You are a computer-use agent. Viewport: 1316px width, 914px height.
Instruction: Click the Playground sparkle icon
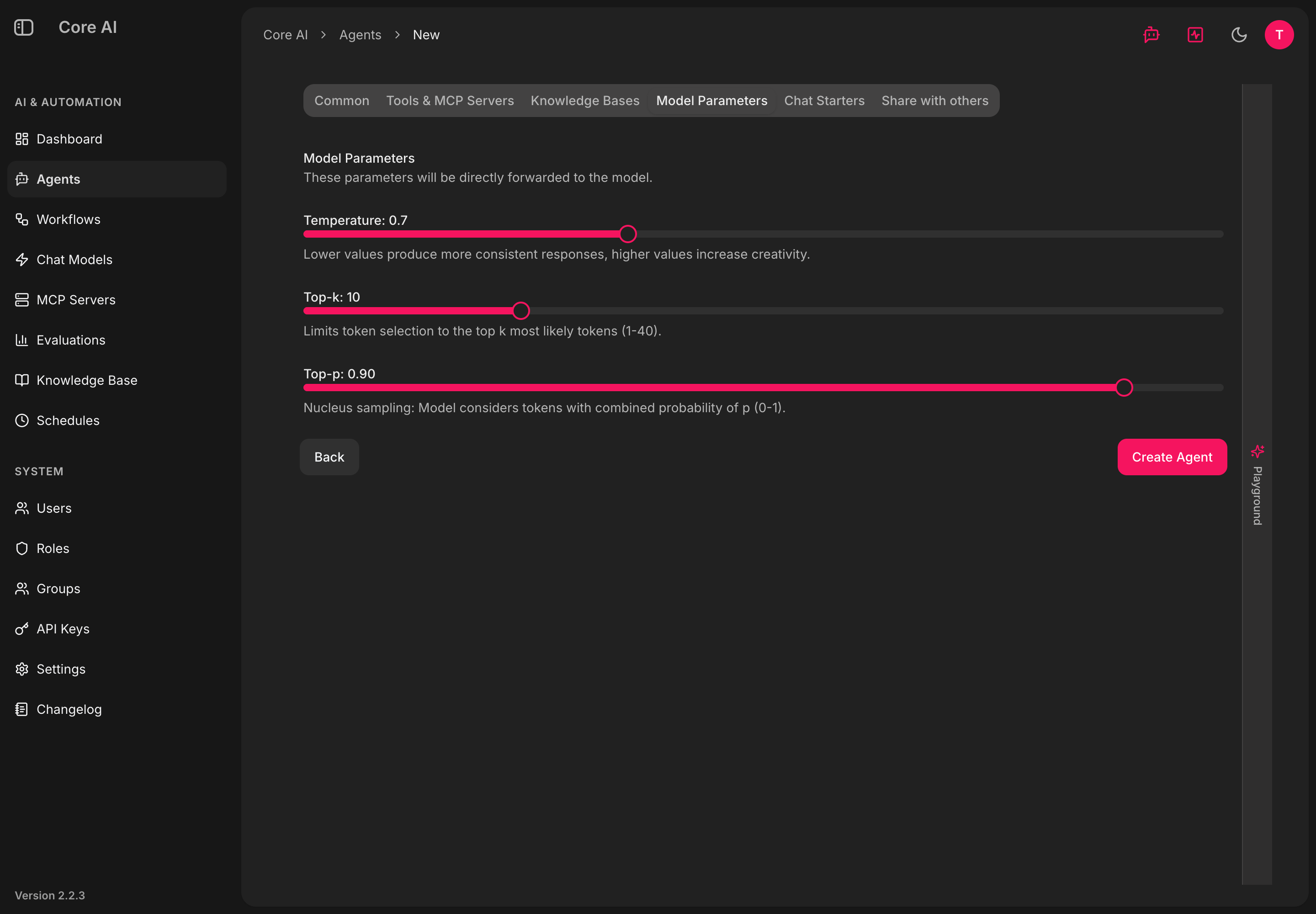pos(1257,451)
